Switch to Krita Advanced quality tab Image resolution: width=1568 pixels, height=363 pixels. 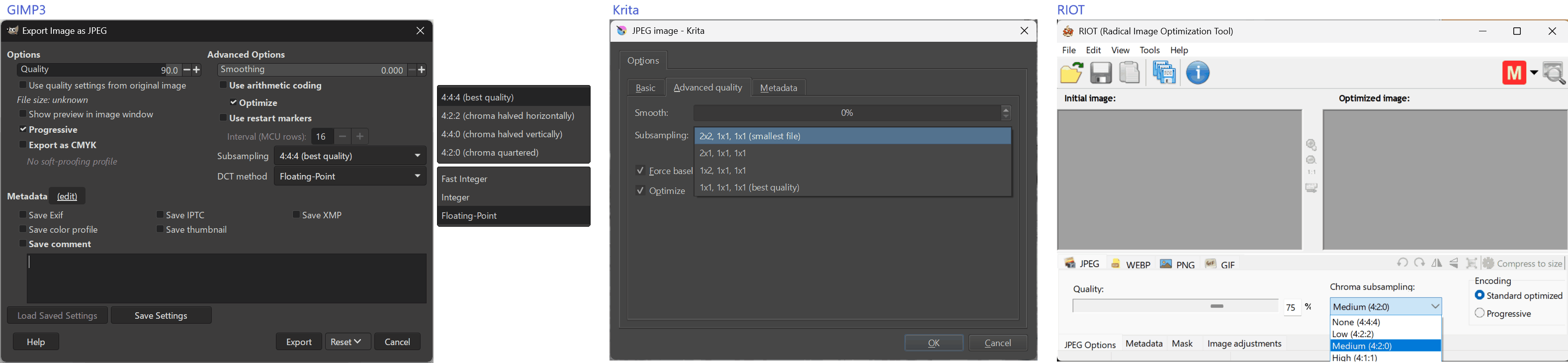pos(708,88)
